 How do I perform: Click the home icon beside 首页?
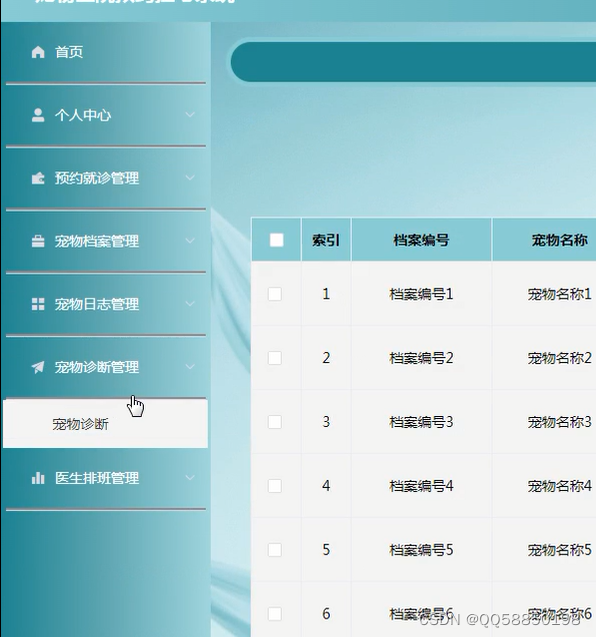[x=38, y=52]
